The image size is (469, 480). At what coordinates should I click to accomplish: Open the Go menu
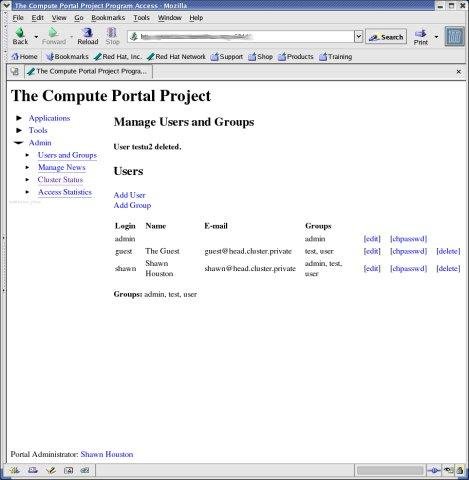(79, 18)
